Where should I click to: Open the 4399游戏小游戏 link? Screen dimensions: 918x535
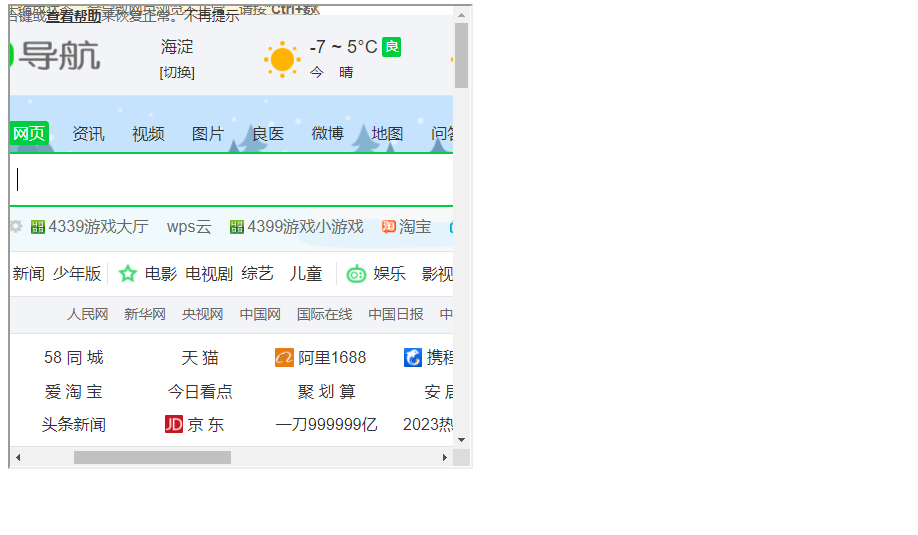306,227
